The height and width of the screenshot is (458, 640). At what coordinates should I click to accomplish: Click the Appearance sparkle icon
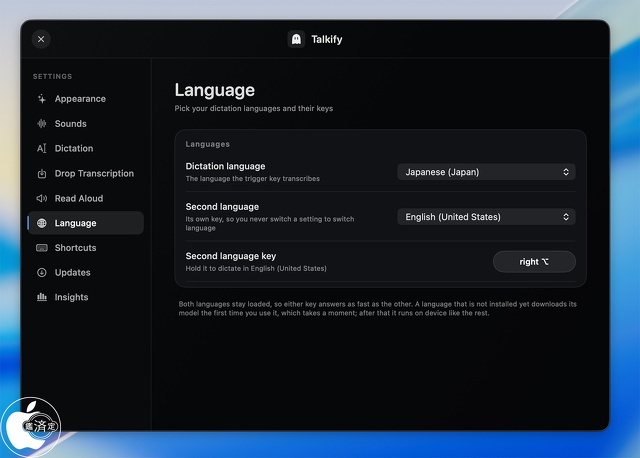pos(42,99)
